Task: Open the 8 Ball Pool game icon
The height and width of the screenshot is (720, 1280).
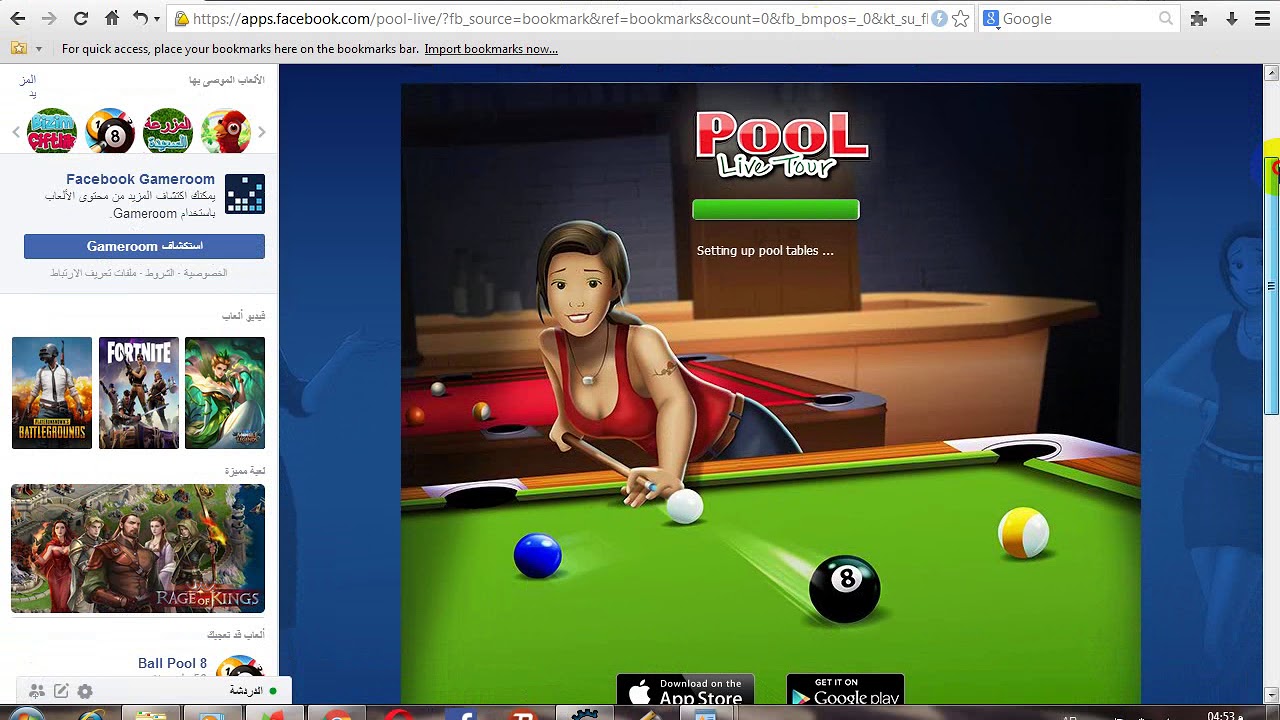Action: coord(110,131)
